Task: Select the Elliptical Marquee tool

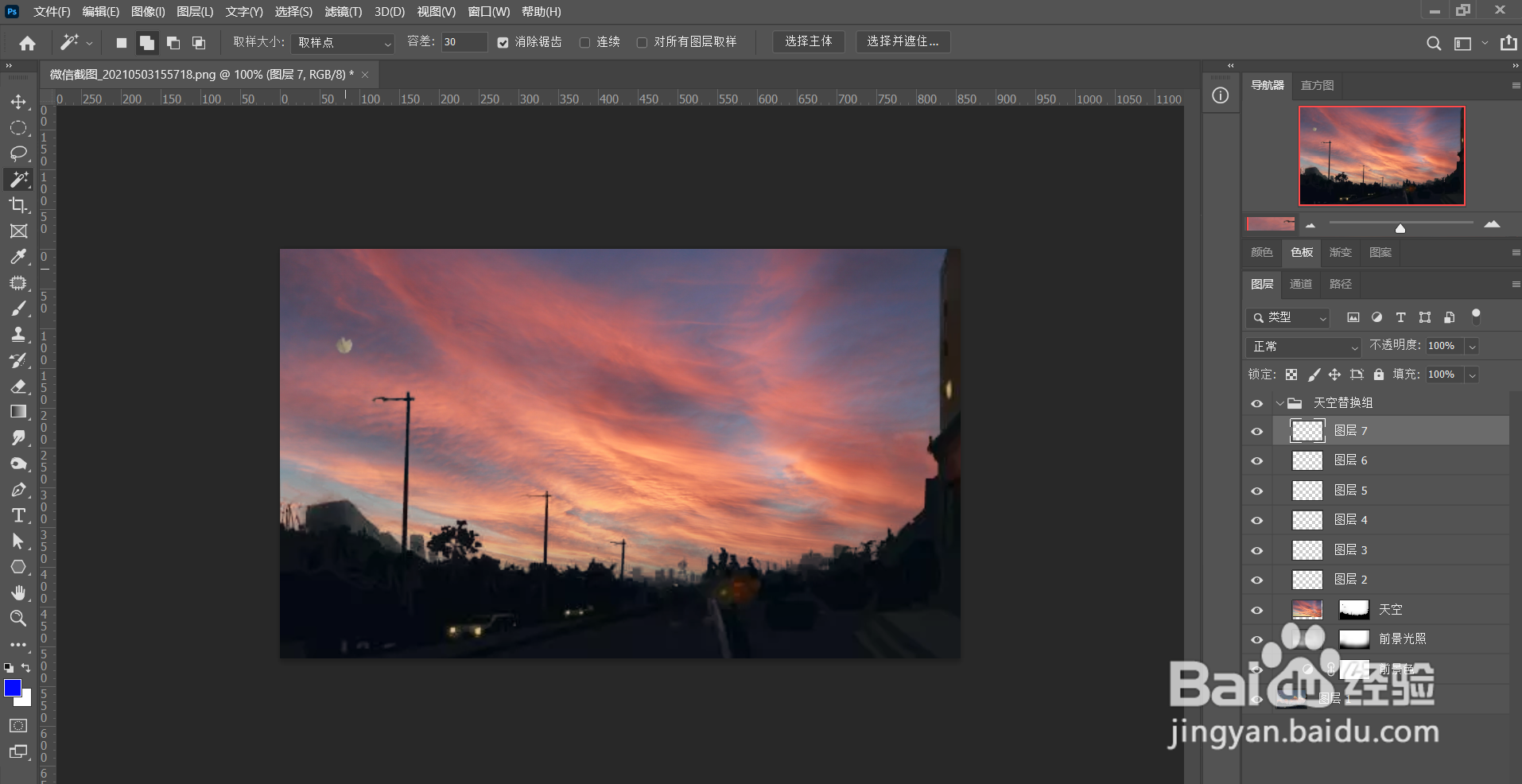Action: 18,128
